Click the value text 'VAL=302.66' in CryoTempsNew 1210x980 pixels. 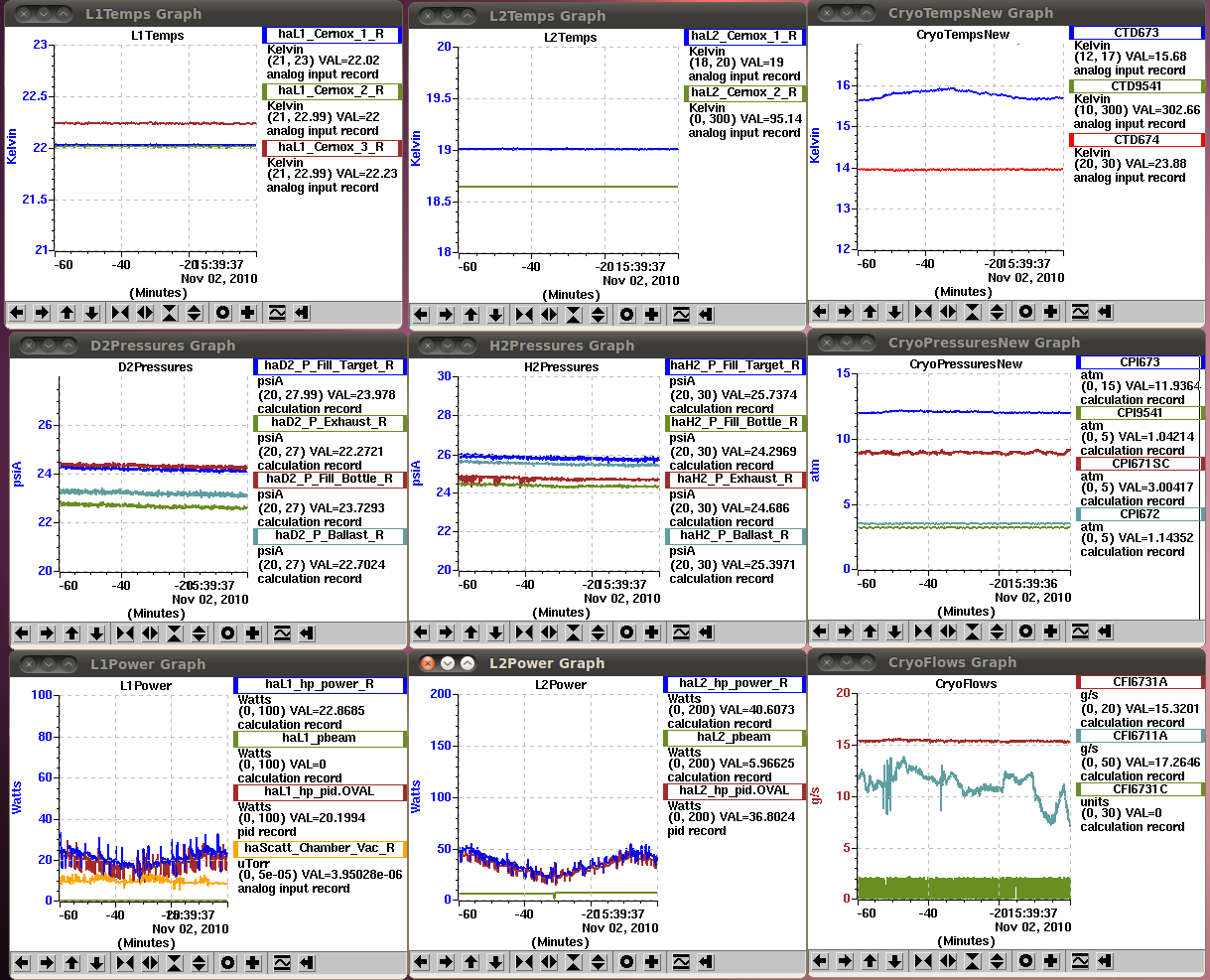pos(1166,110)
